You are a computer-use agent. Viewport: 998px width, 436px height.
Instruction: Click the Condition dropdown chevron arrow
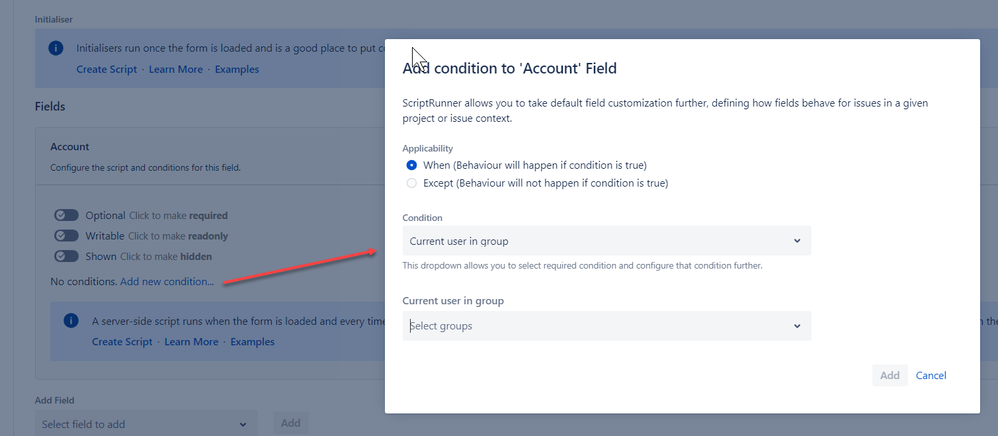click(797, 241)
